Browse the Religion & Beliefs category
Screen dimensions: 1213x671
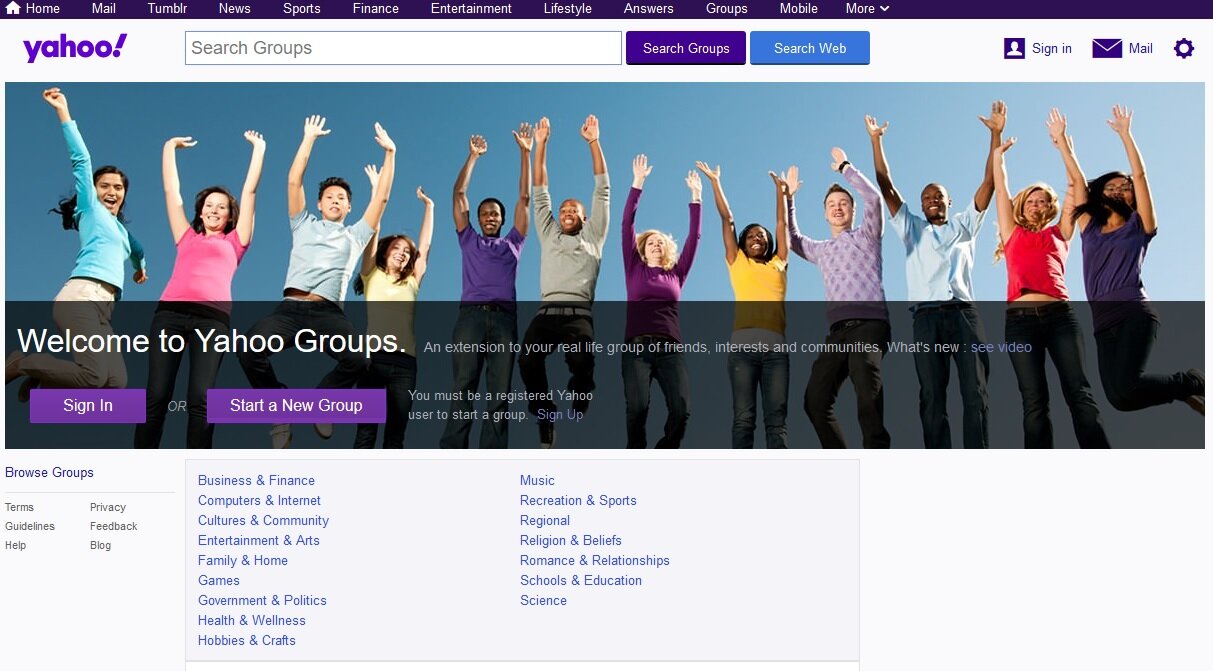(571, 540)
